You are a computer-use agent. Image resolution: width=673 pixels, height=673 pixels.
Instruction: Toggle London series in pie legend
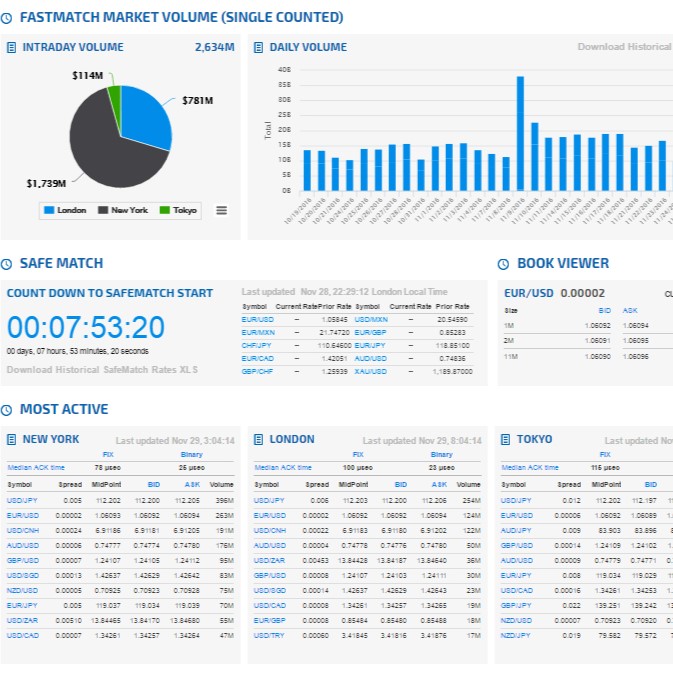[65, 210]
